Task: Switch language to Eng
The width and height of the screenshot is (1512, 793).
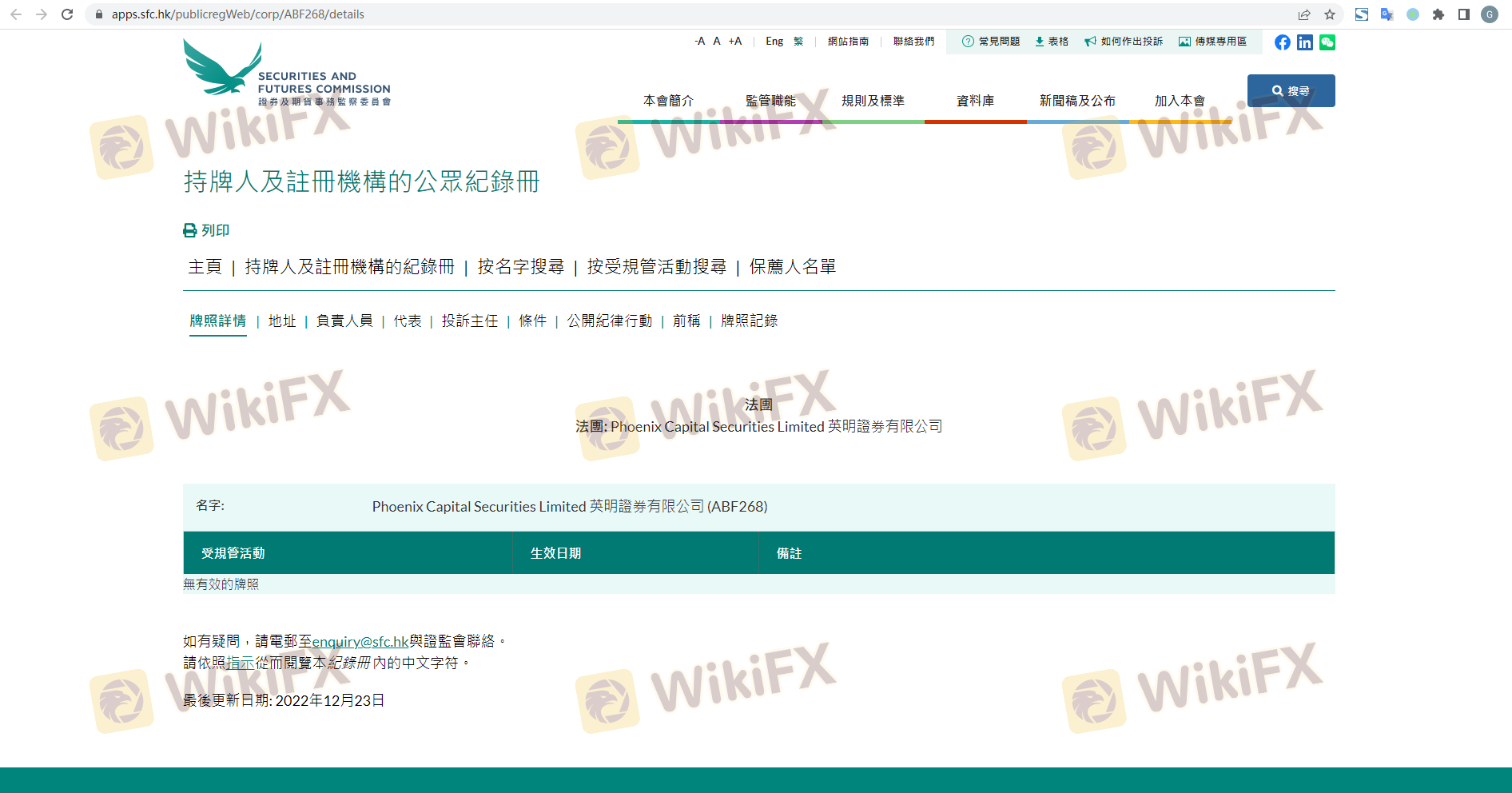Action: click(774, 42)
